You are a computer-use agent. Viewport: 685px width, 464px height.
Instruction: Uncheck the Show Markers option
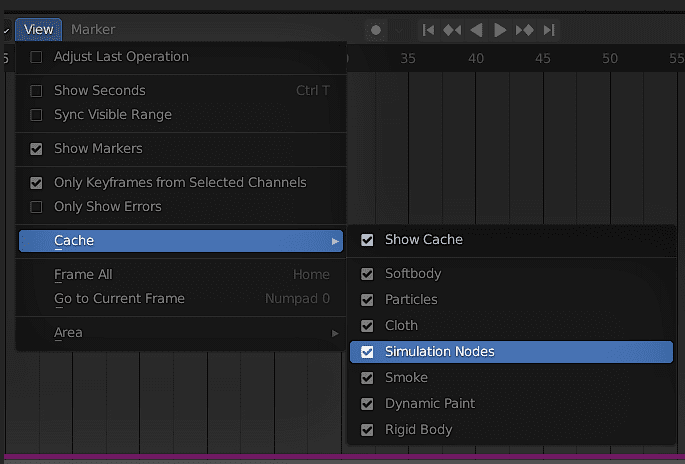click(x=37, y=149)
